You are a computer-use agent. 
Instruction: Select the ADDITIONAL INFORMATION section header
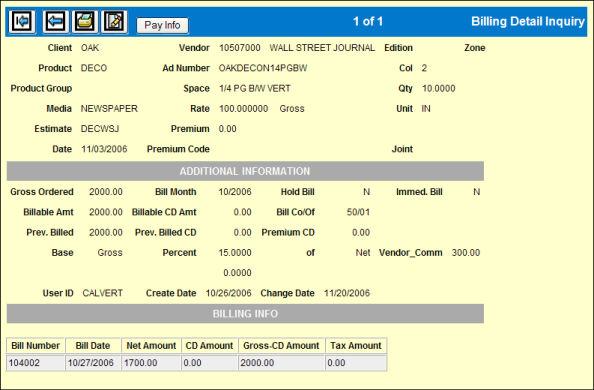click(245, 171)
